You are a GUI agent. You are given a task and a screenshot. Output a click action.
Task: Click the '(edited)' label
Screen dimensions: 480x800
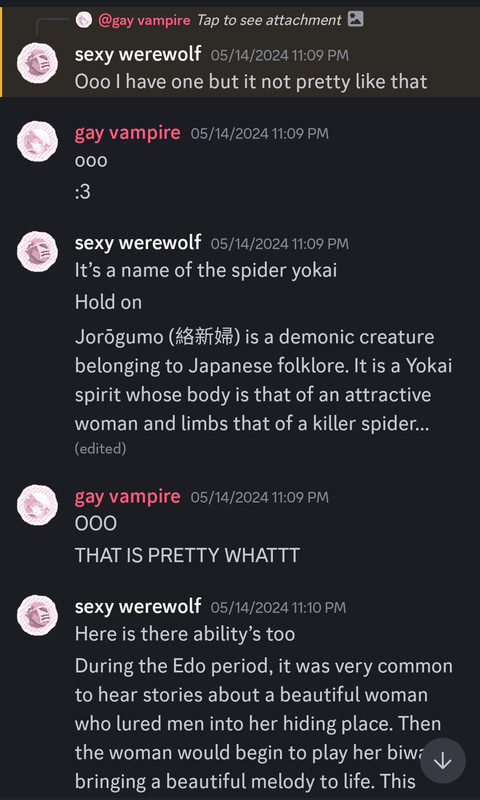tap(100, 448)
